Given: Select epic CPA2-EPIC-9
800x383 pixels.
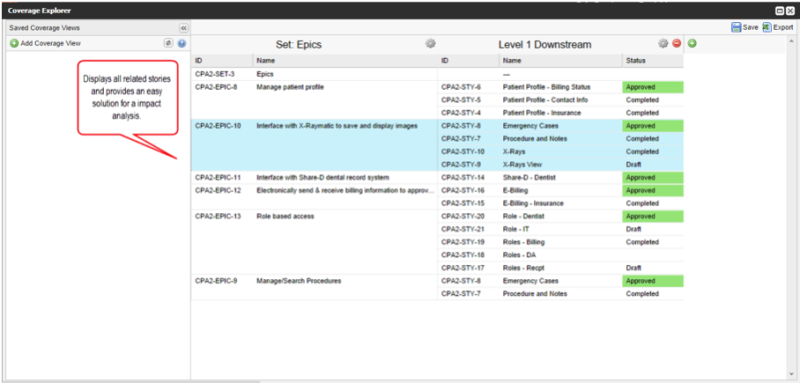Looking at the screenshot, I should click(x=216, y=280).
